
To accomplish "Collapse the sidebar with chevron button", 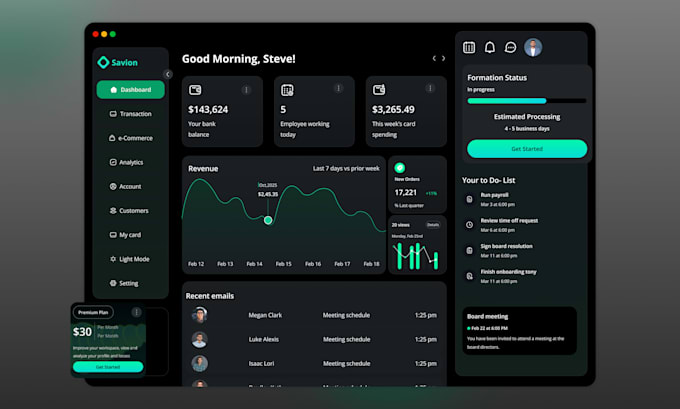I will [x=168, y=74].
